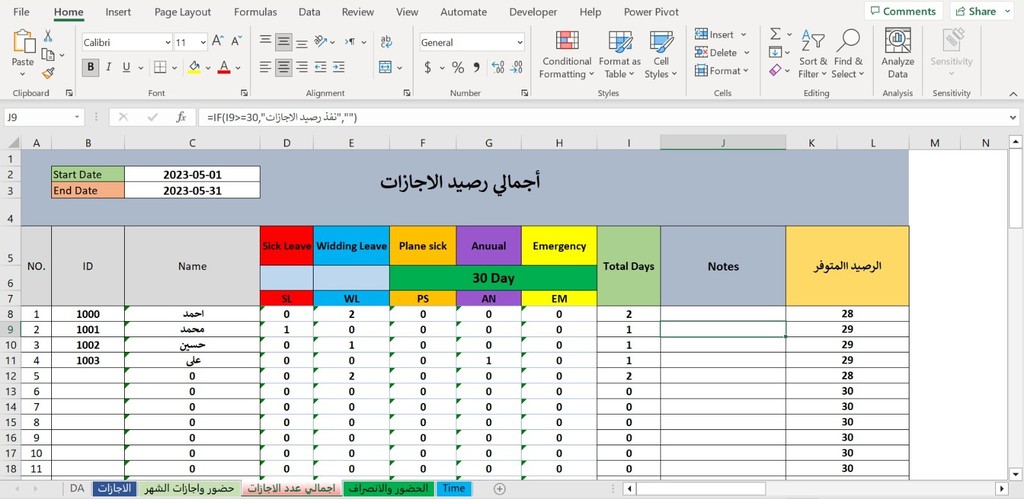Toggle Bold formatting

[x=91, y=67]
